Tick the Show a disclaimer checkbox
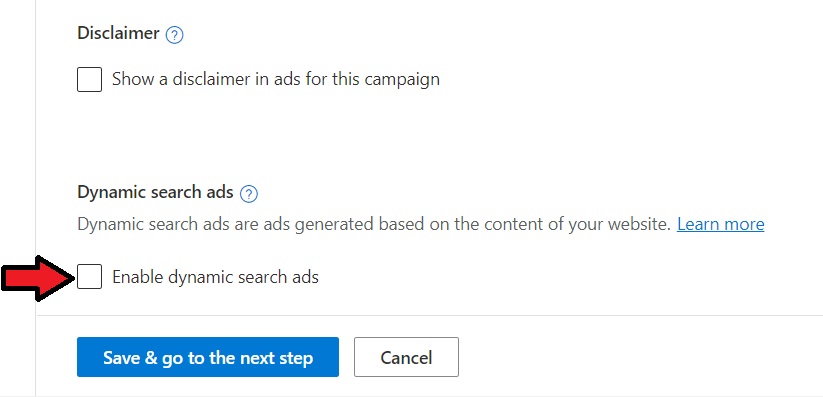This screenshot has width=823, height=397. click(89, 79)
